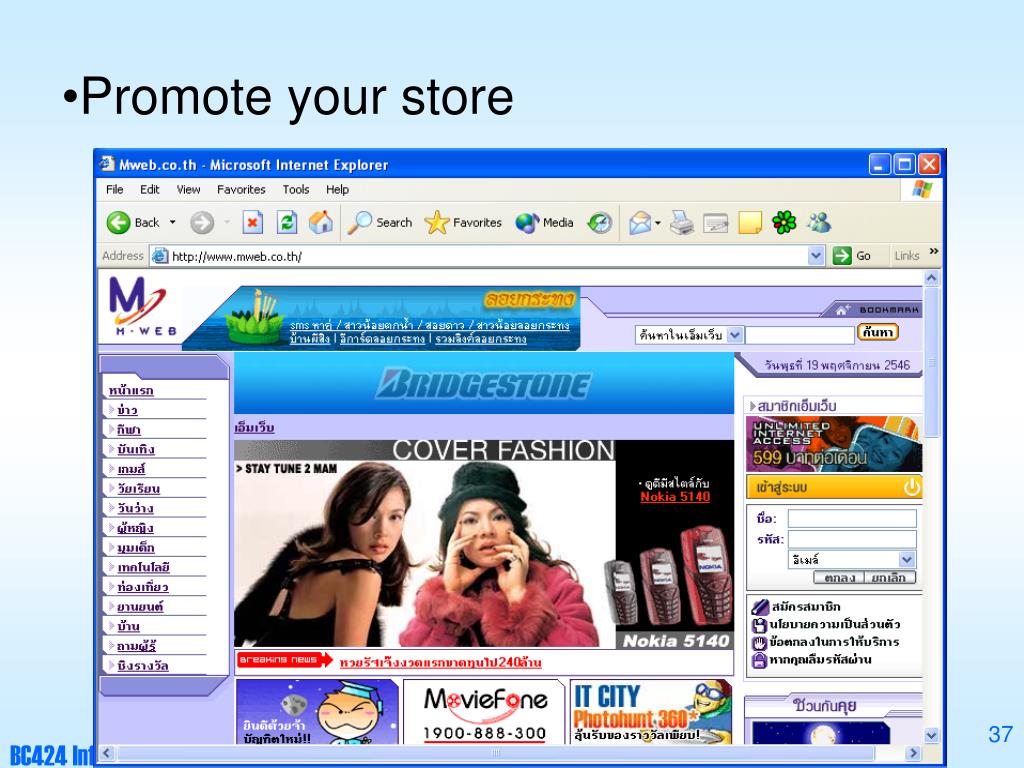Expand the Mail button dropdown arrow
Viewport: 1024px width, 768px height.
coord(658,223)
